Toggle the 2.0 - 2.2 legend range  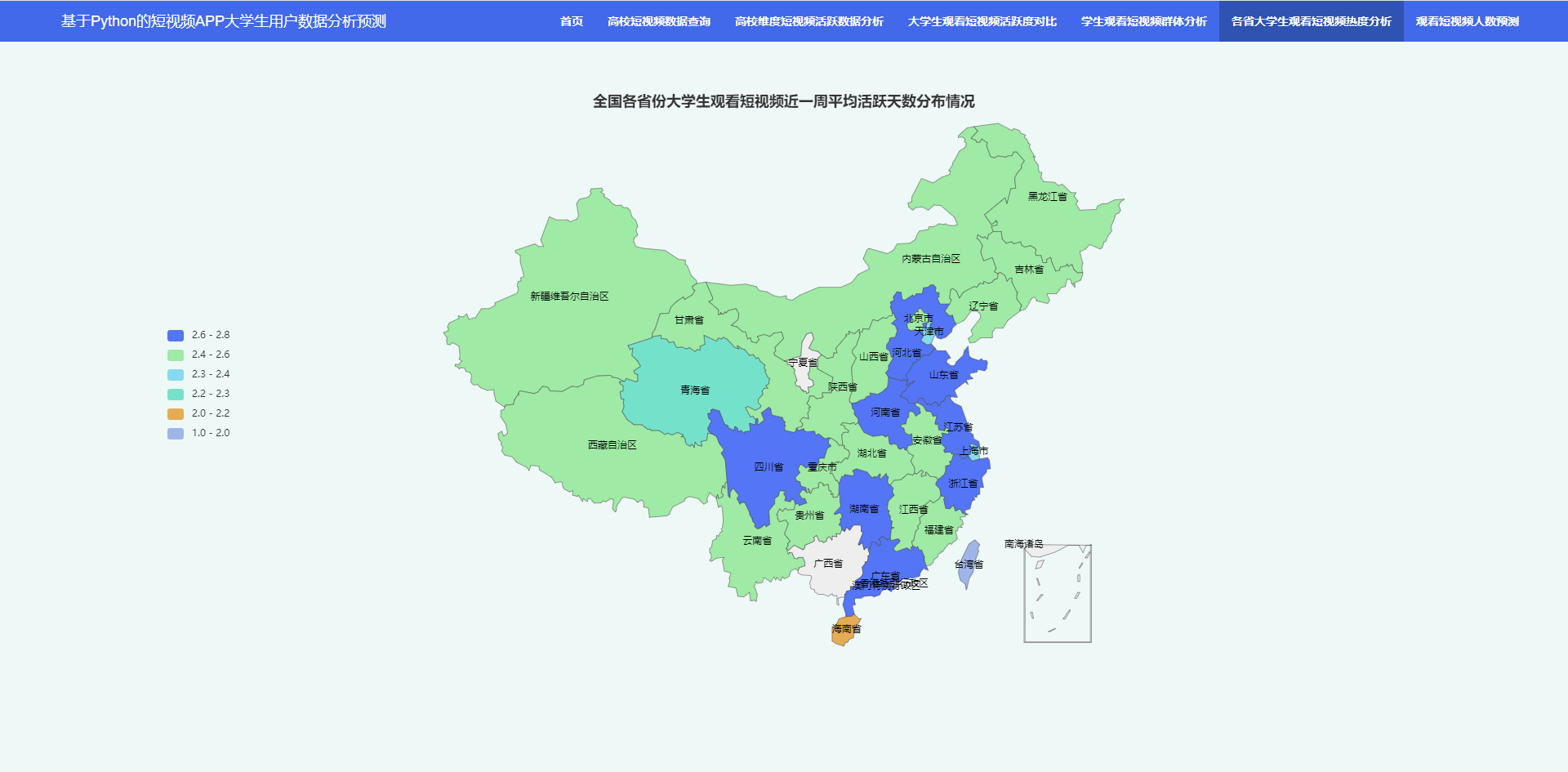point(198,413)
